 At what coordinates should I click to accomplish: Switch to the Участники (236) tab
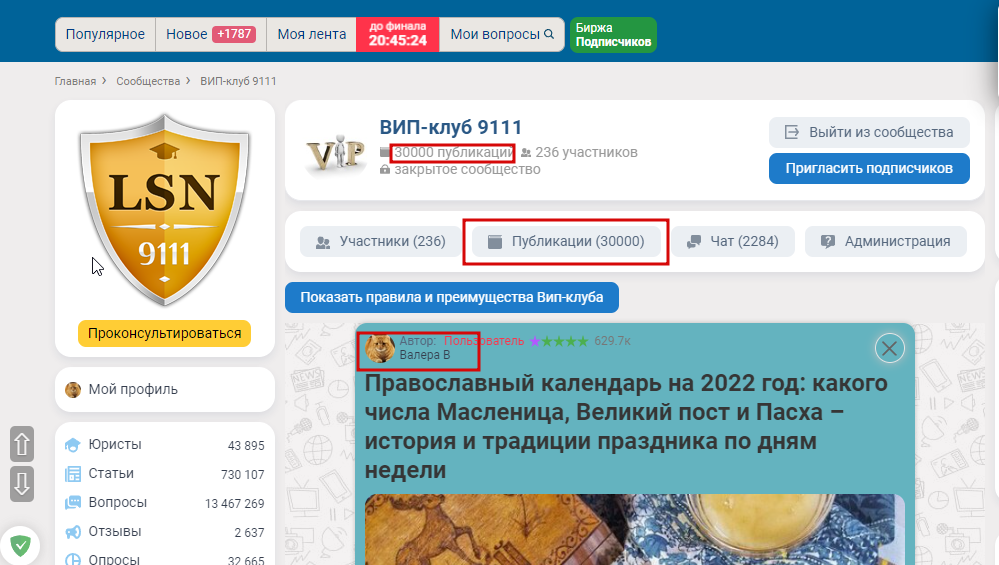coord(380,241)
